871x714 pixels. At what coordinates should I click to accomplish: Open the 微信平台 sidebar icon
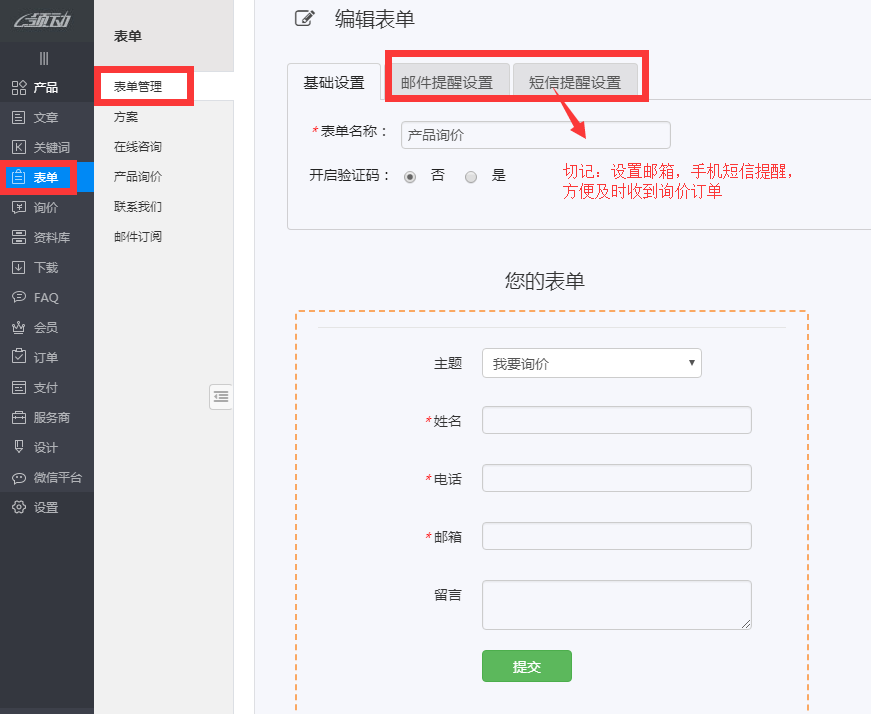pyautogui.click(x=18, y=478)
